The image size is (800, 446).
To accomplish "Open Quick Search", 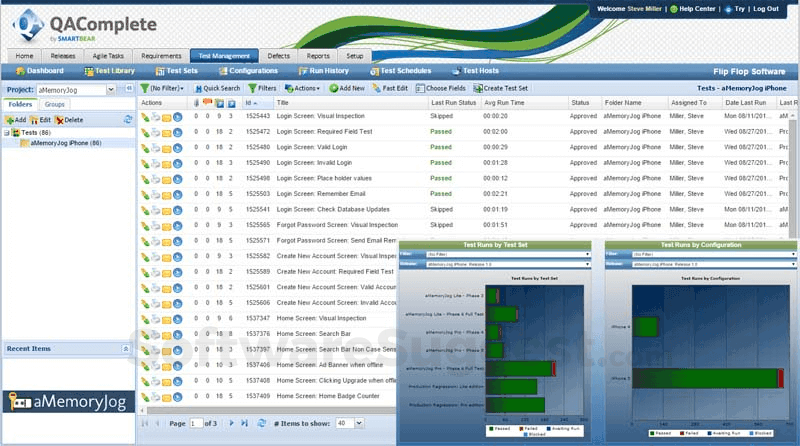I will click(x=217, y=88).
